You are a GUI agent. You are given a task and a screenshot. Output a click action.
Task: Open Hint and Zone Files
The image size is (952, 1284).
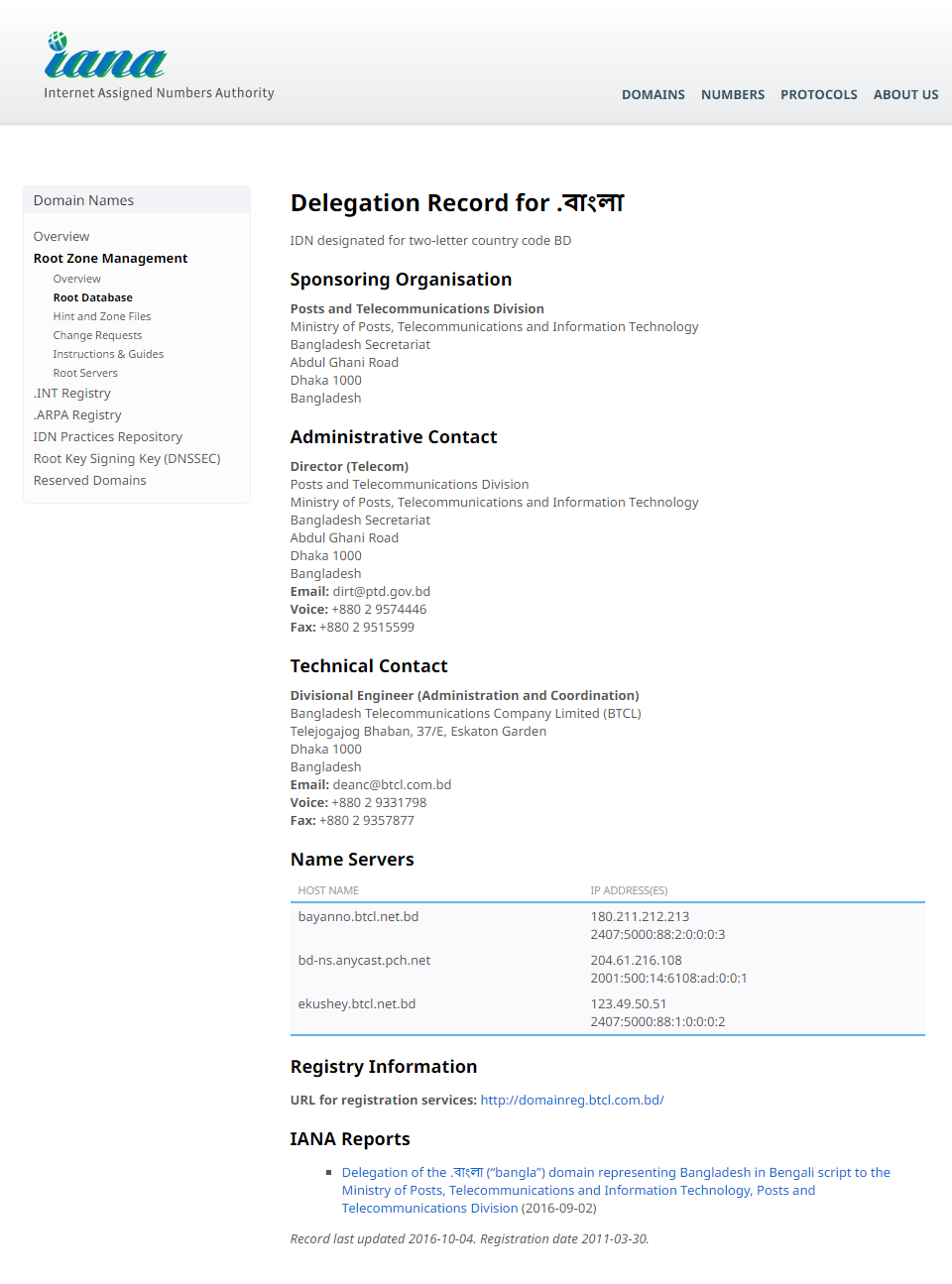101,316
